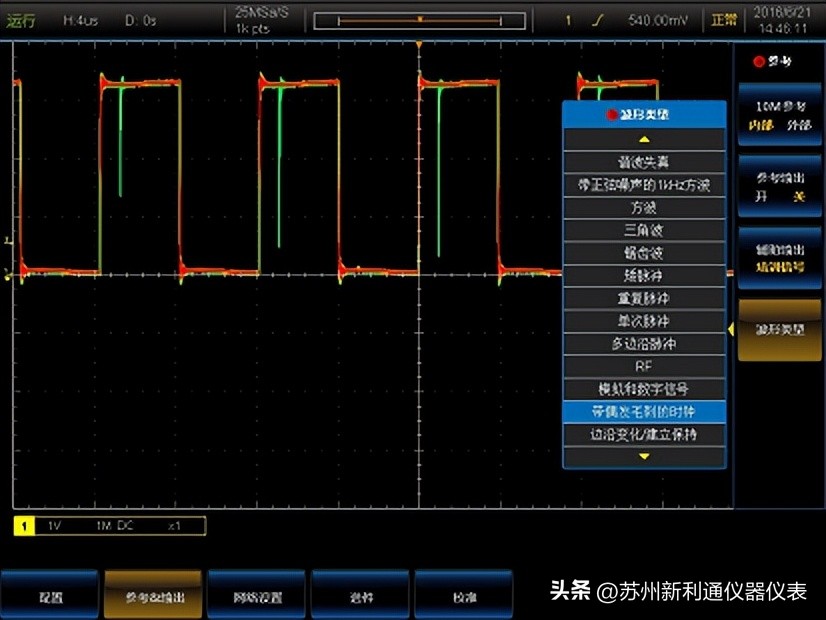826x620 pixels.
Task: Select 方波 from the waveform list
Action: point(644,205)
